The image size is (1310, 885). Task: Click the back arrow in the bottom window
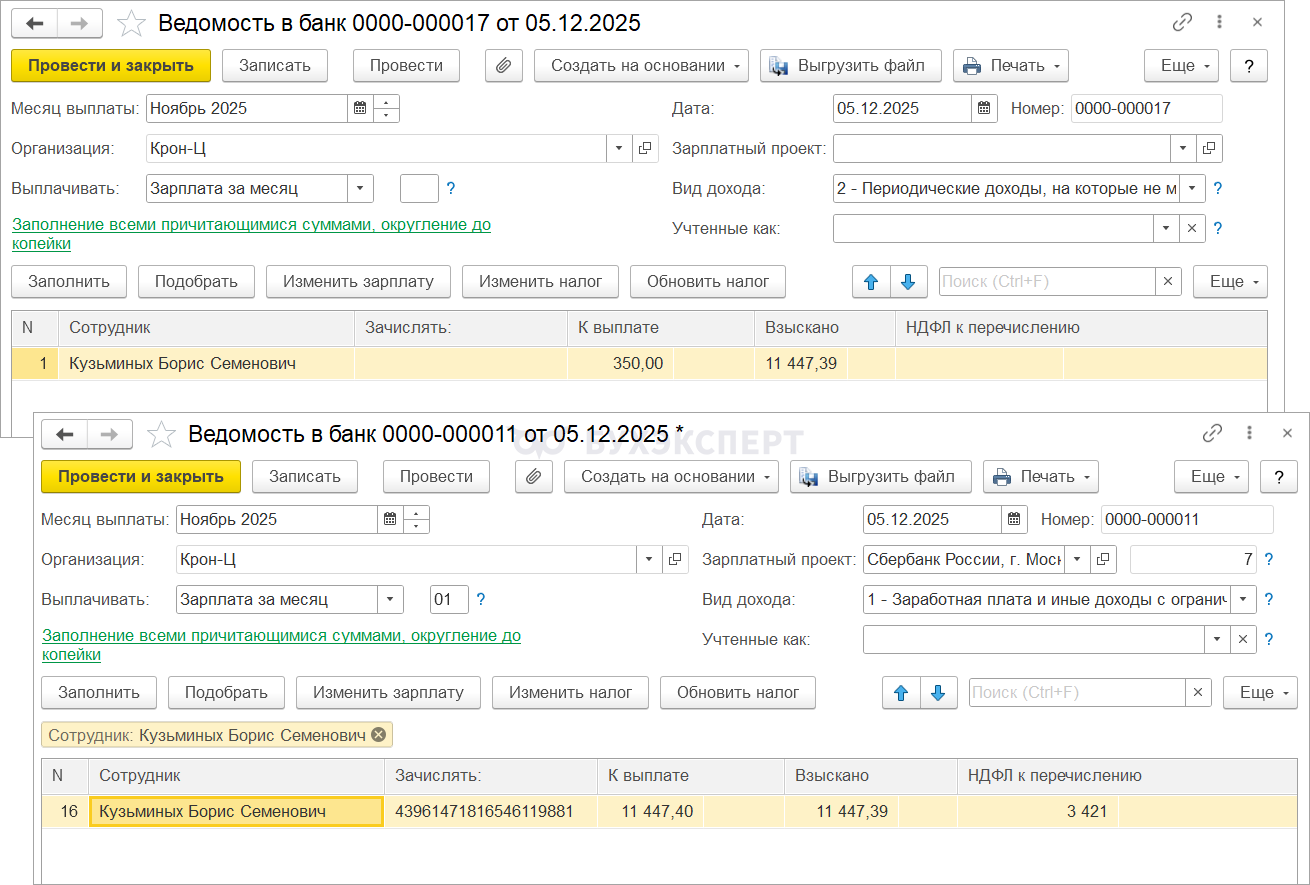(x=65, y=433)
